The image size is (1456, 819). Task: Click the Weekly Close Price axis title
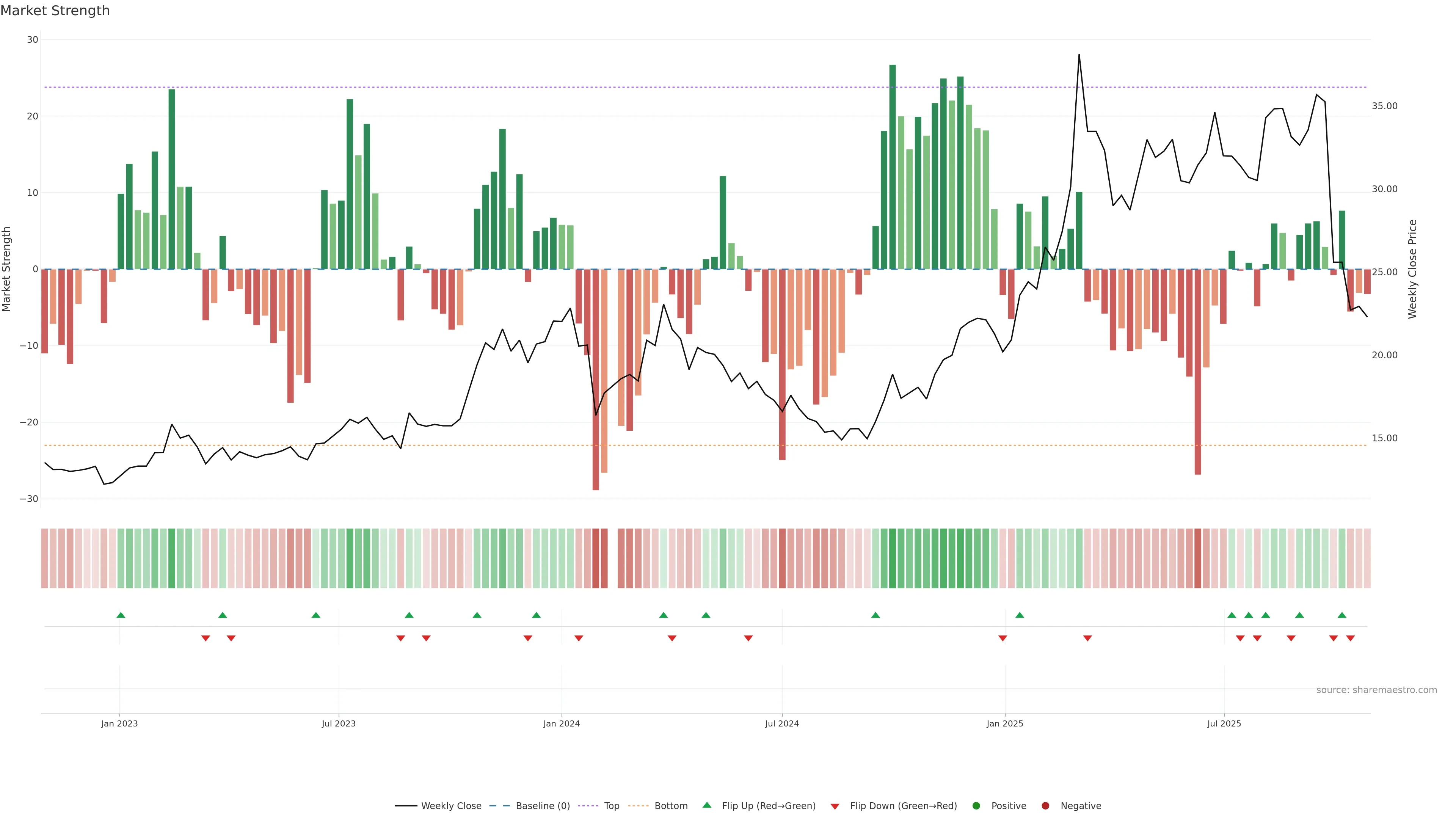[x=1412, y=269]
